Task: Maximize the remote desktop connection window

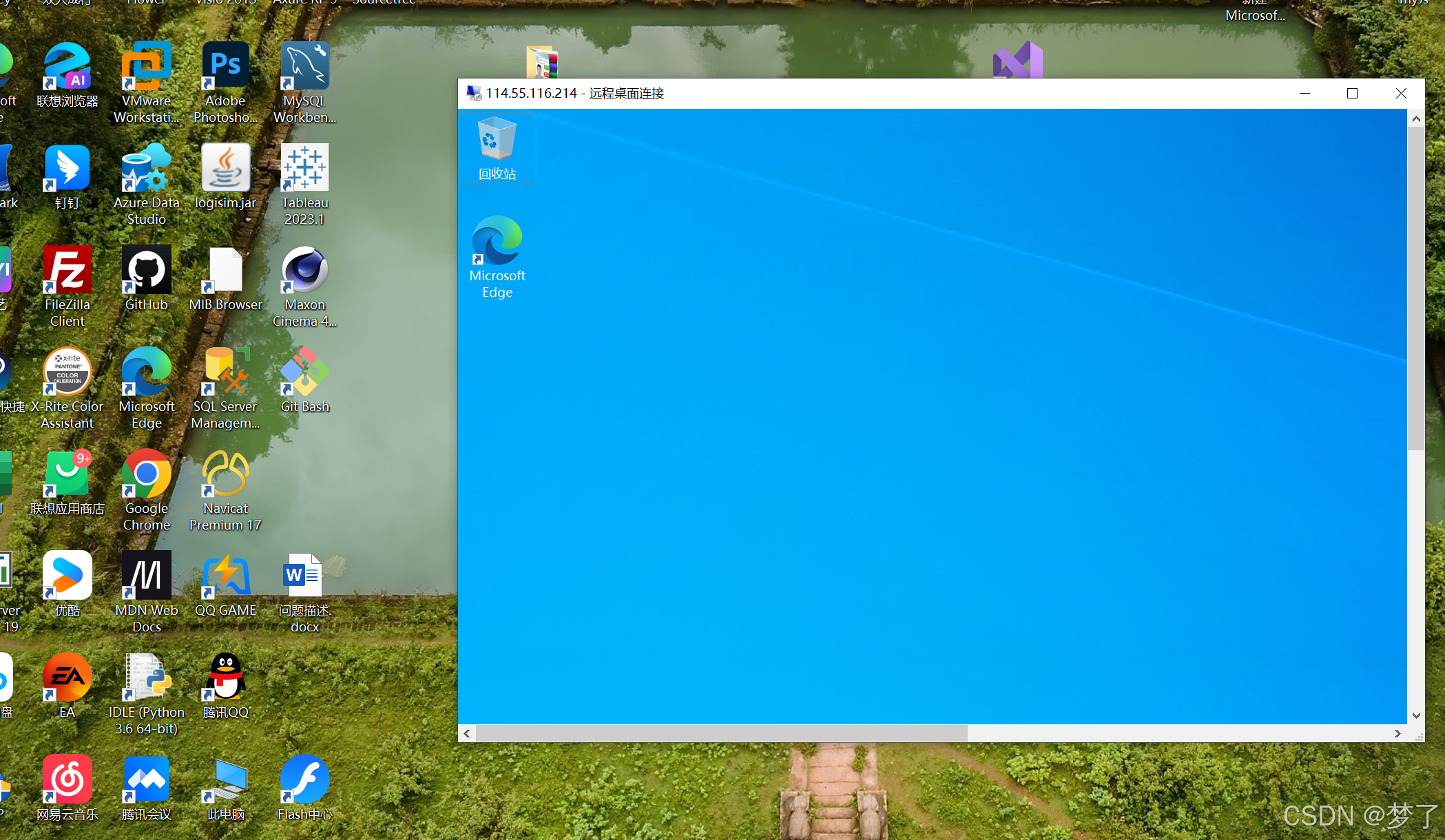Action: pos(1352,93)
